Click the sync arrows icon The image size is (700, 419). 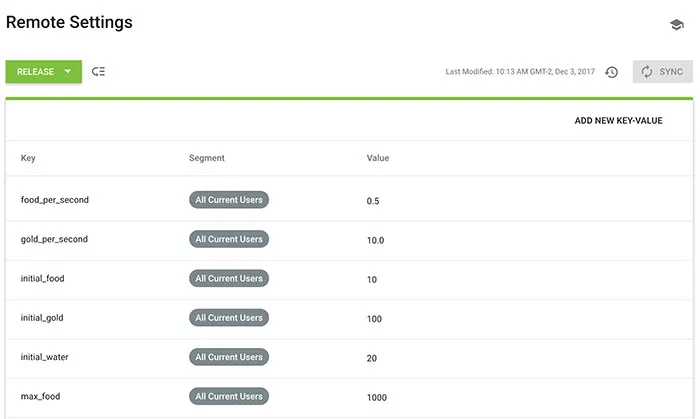coord(646,72)
